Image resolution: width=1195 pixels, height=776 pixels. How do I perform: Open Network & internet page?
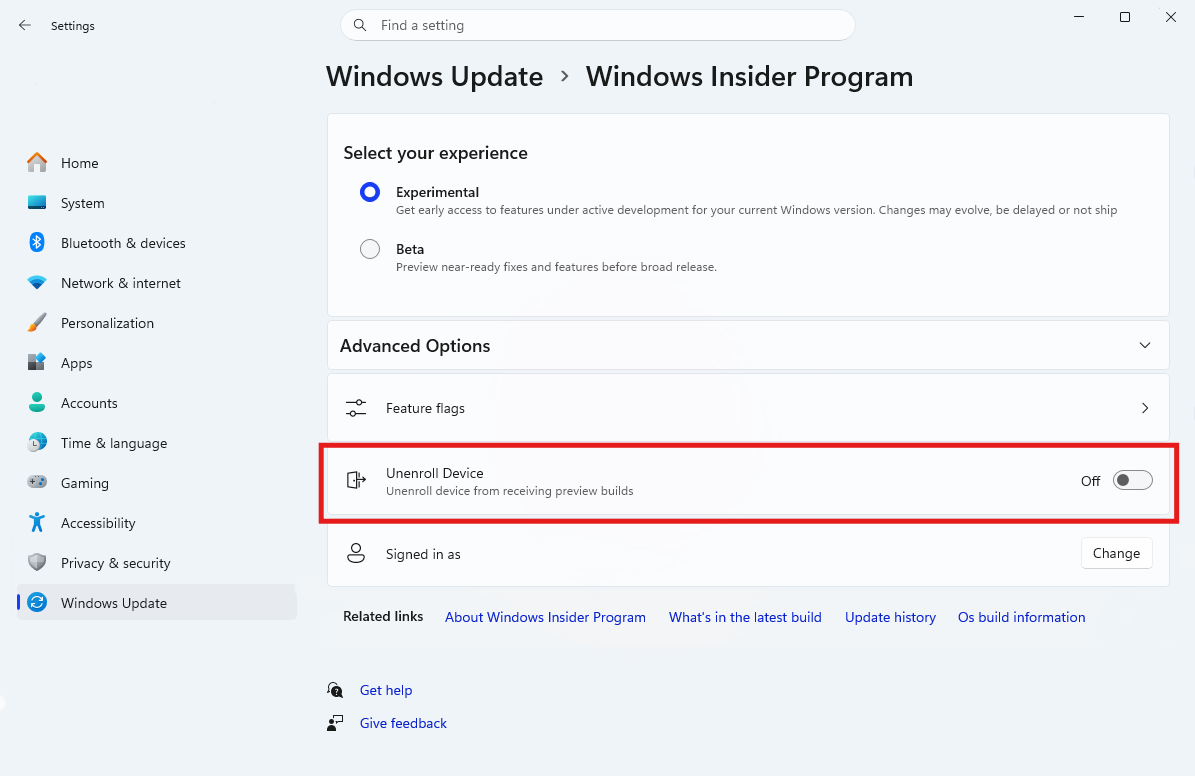(156, 283)
